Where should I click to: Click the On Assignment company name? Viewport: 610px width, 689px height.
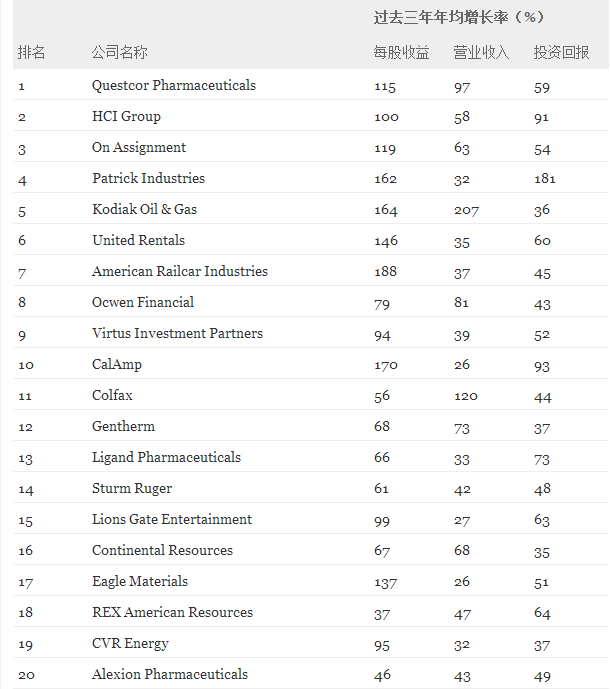(x=139, y=148)
